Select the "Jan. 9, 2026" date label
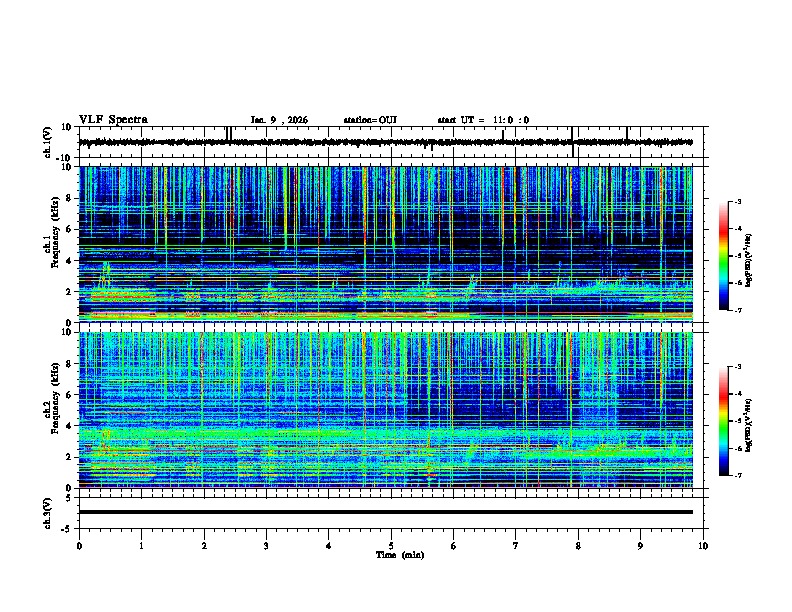The image size is (792, 612). 279,120
